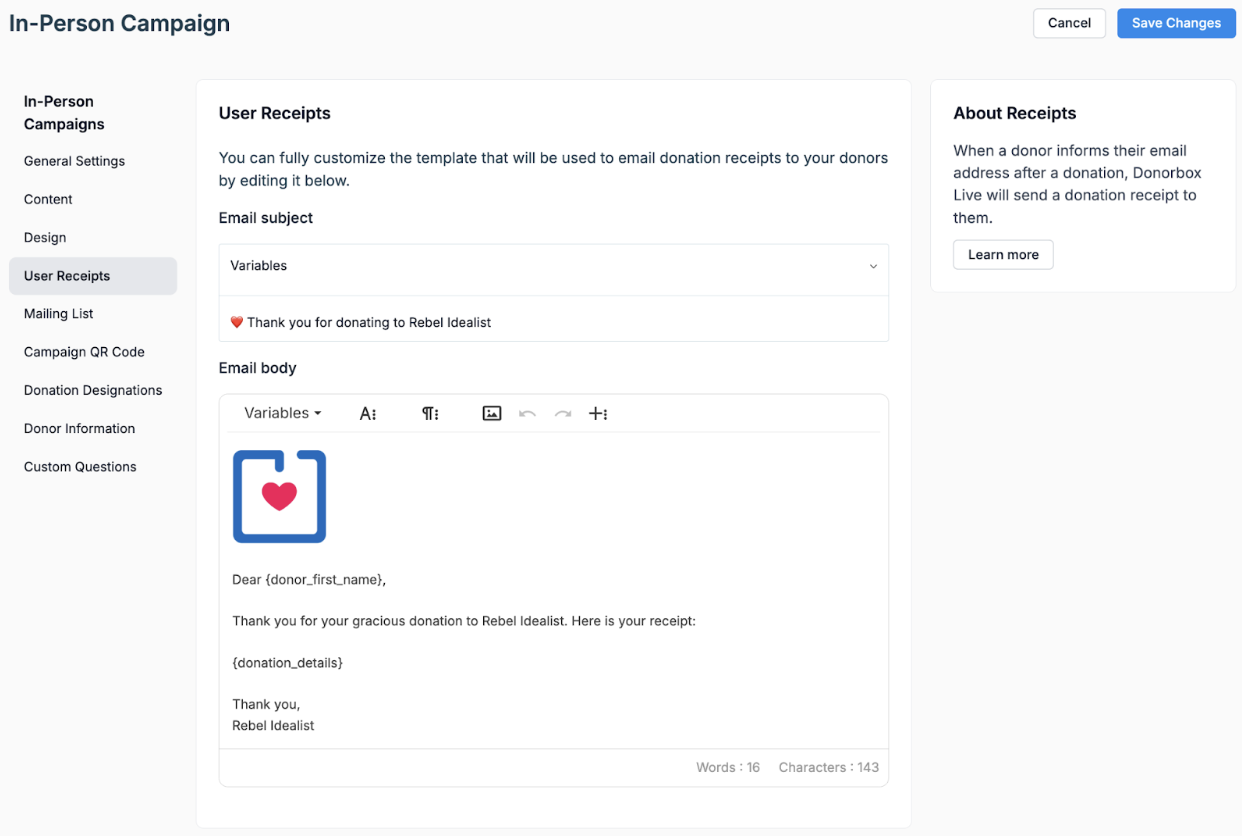Click the 'Rebel Idealist' signature line

coord(273,725)
